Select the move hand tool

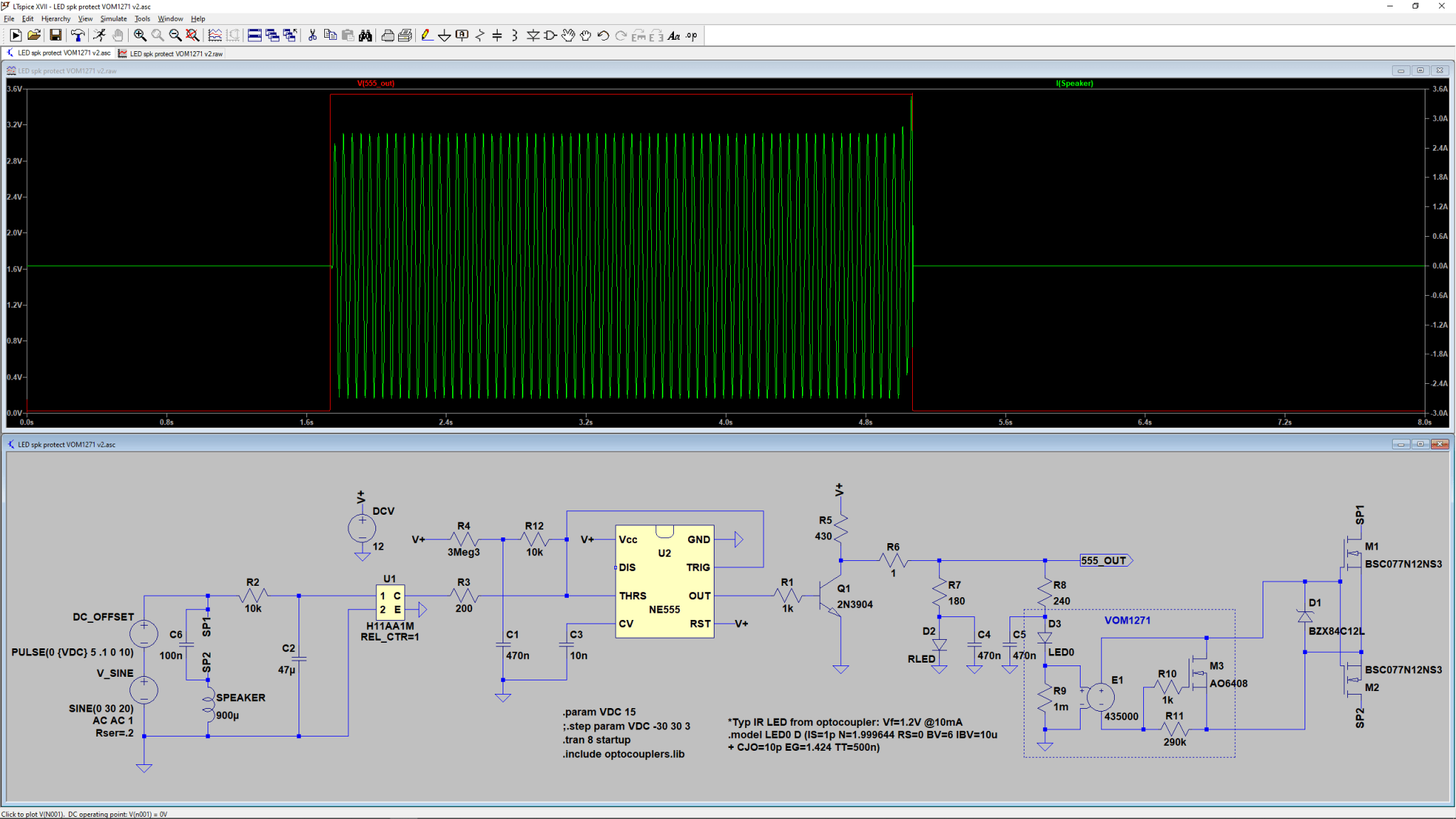coord(568,35)
